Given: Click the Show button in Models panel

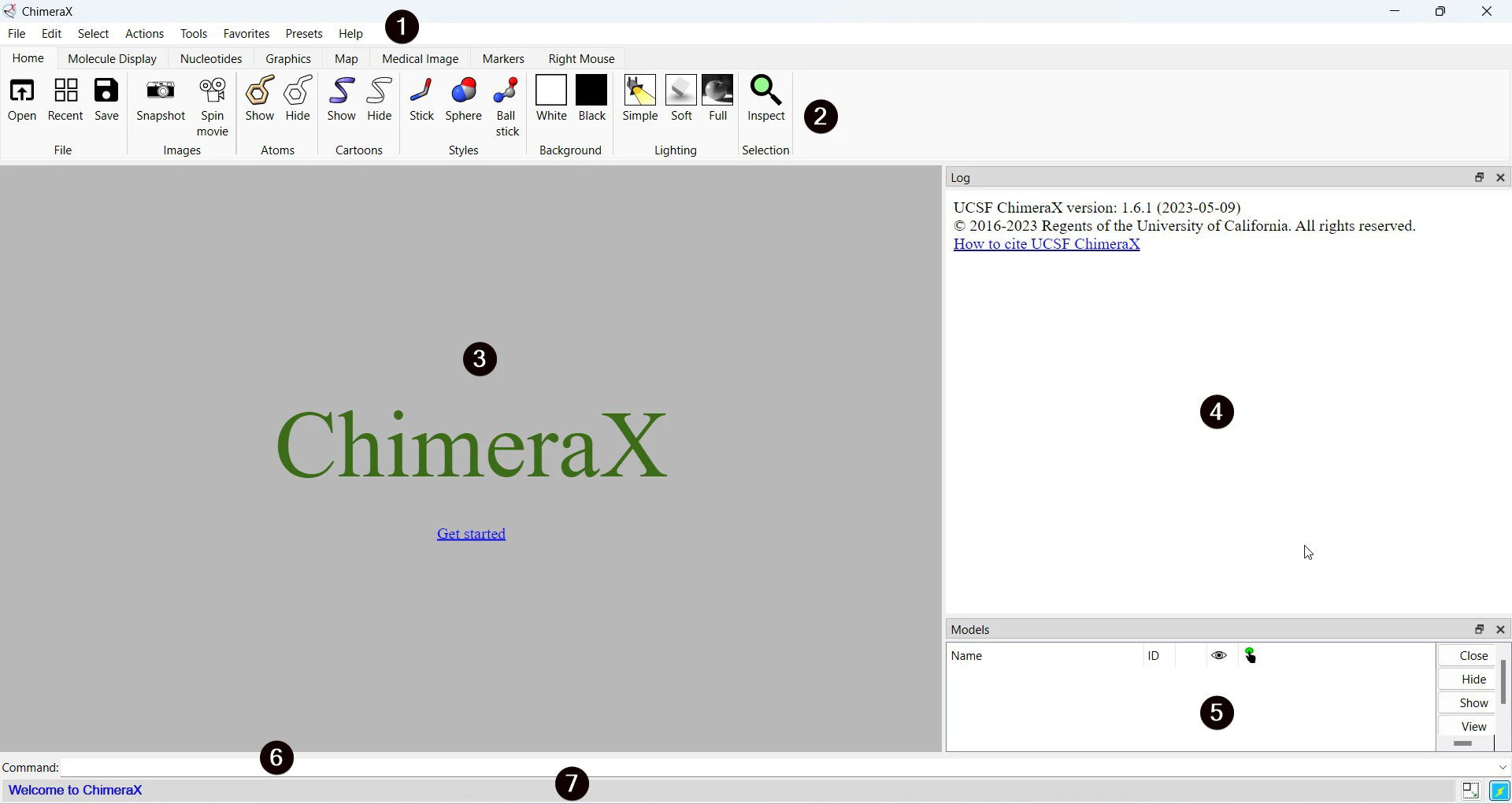Looking at the screenshot, I should point(1468,703).
